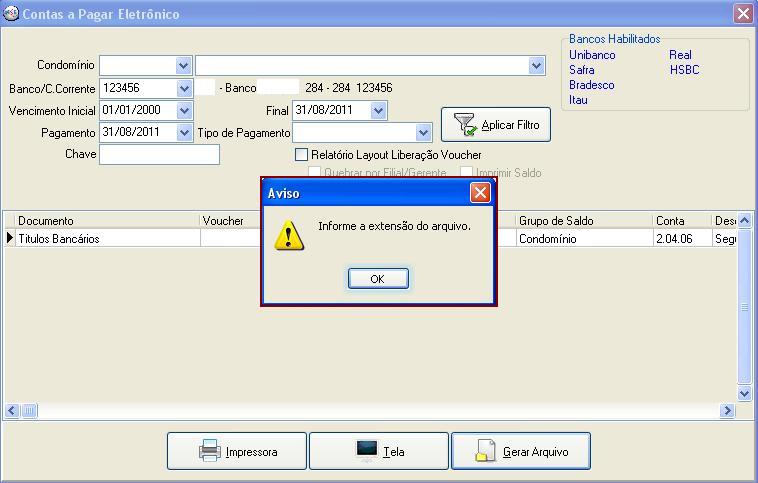
Task: Click the Bradesco bank link
Action: tap(591, 85)
